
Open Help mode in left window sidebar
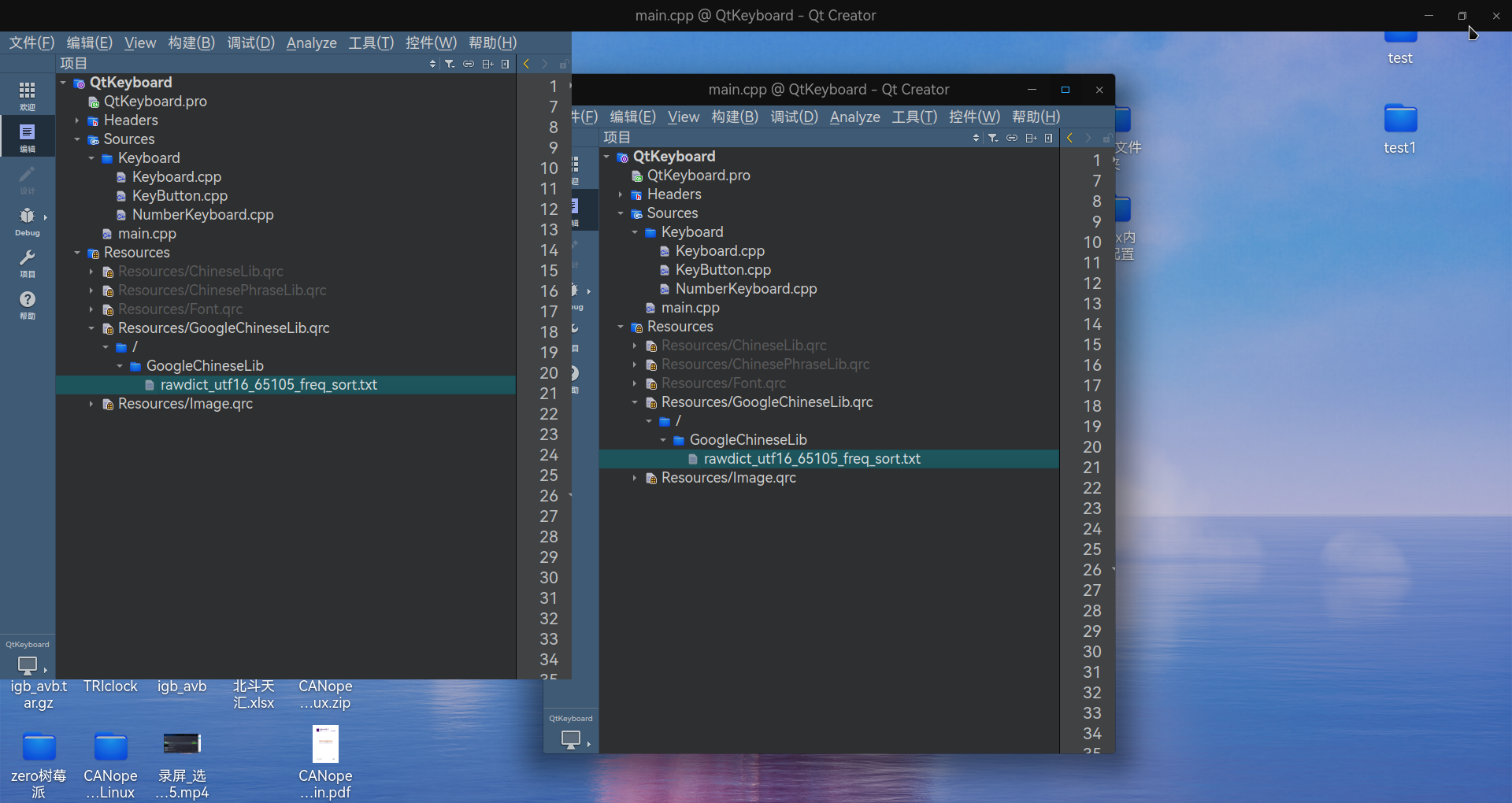tap(27, 305)
